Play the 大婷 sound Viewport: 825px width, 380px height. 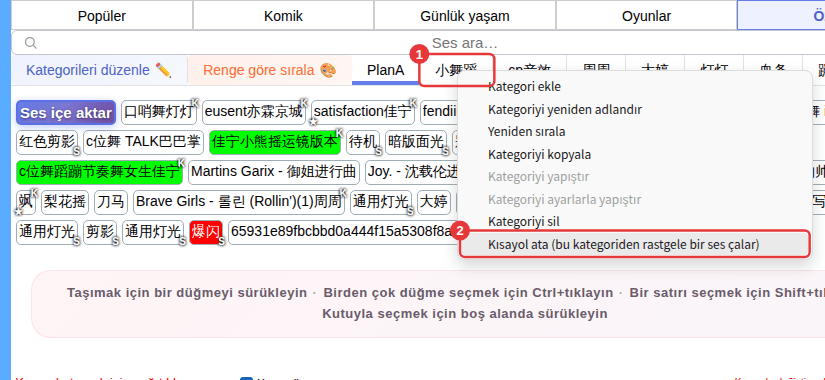coord(434,202)
